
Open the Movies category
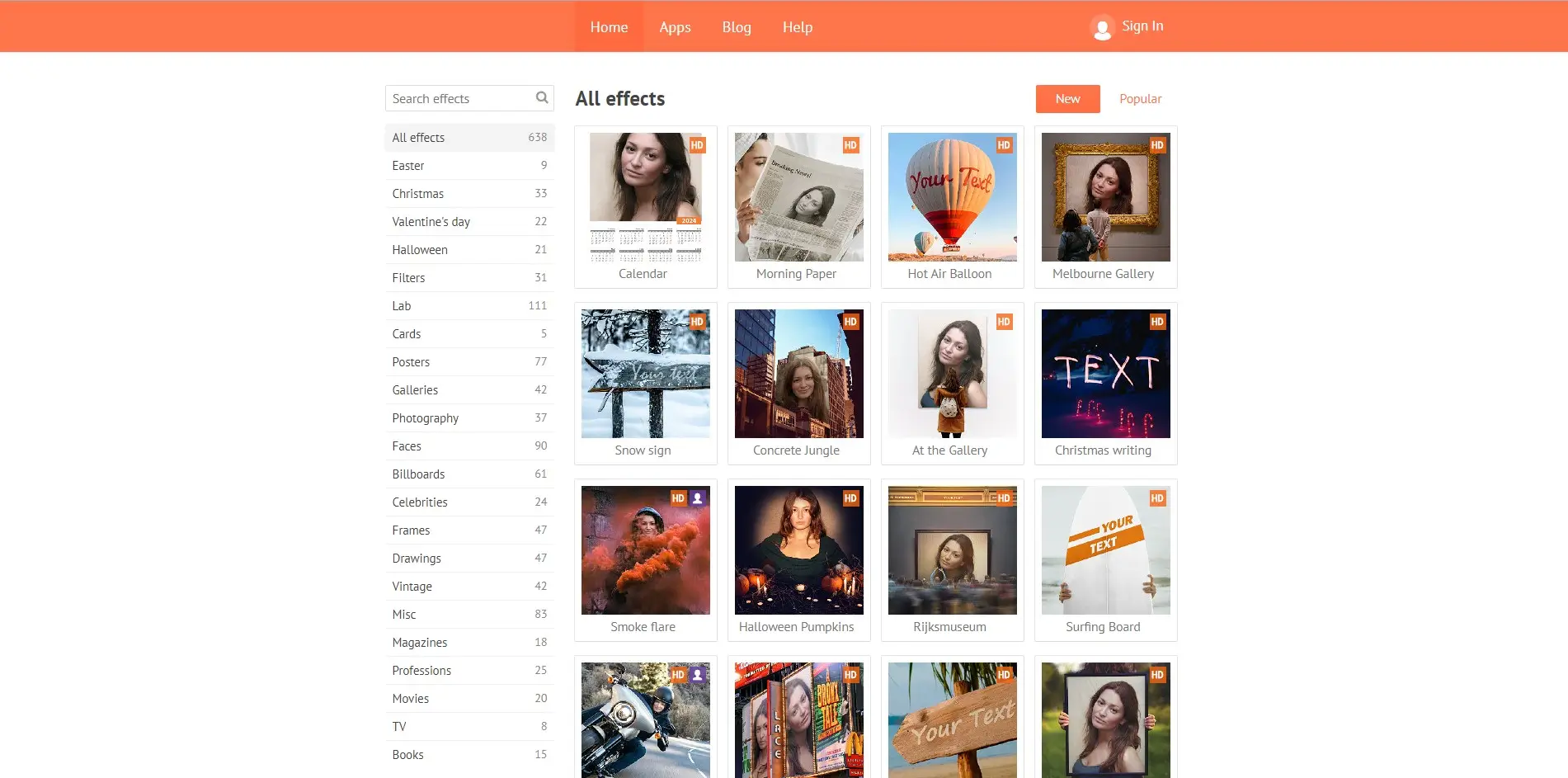point(469,699)
